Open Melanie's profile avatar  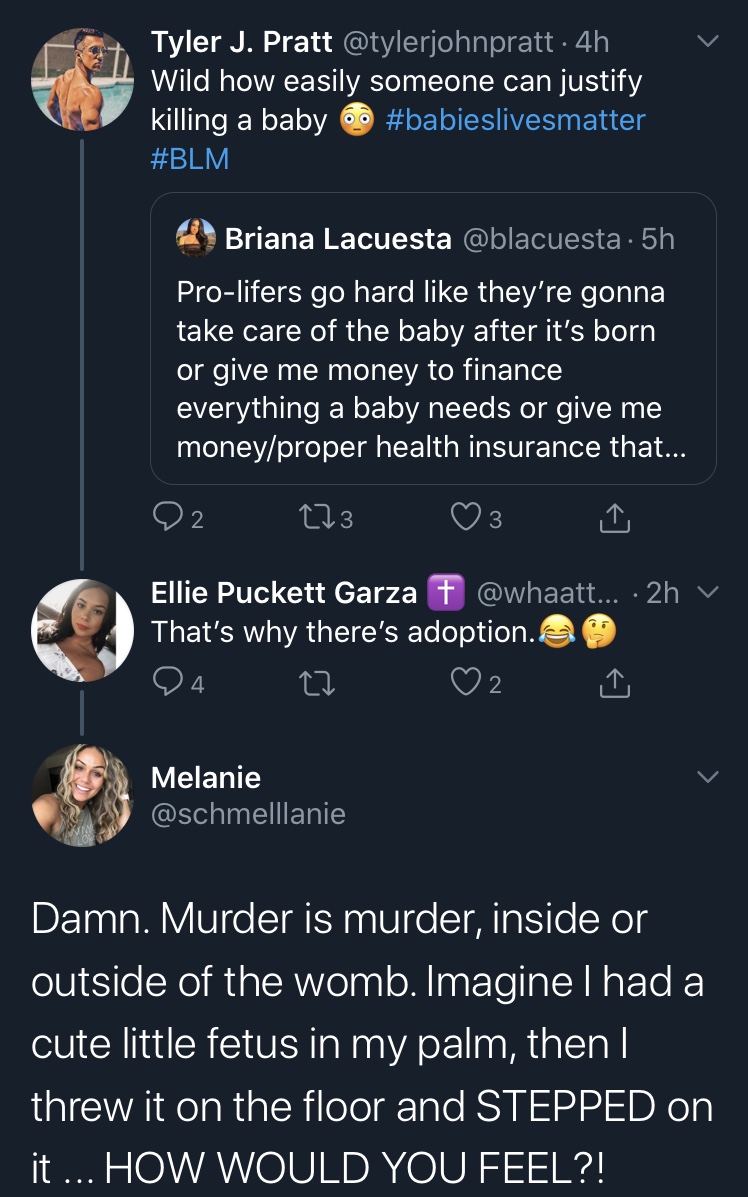82,795
